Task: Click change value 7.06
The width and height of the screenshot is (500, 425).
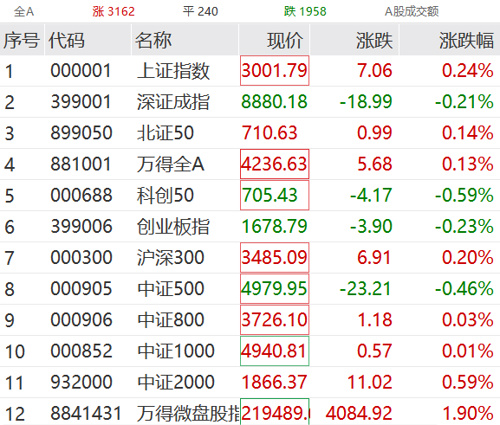Action: coord(375,71)
